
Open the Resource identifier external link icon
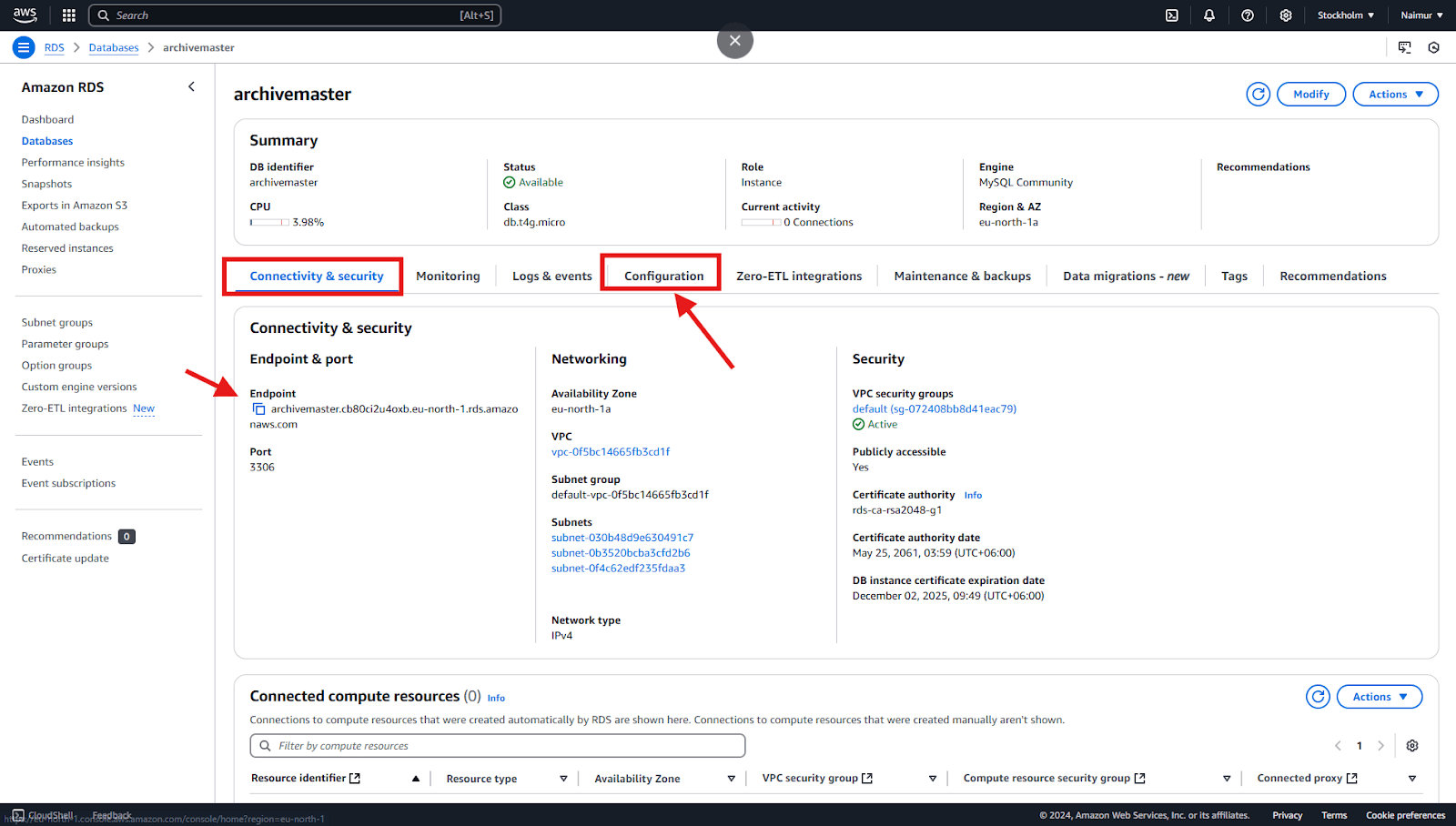pos(355,778)
